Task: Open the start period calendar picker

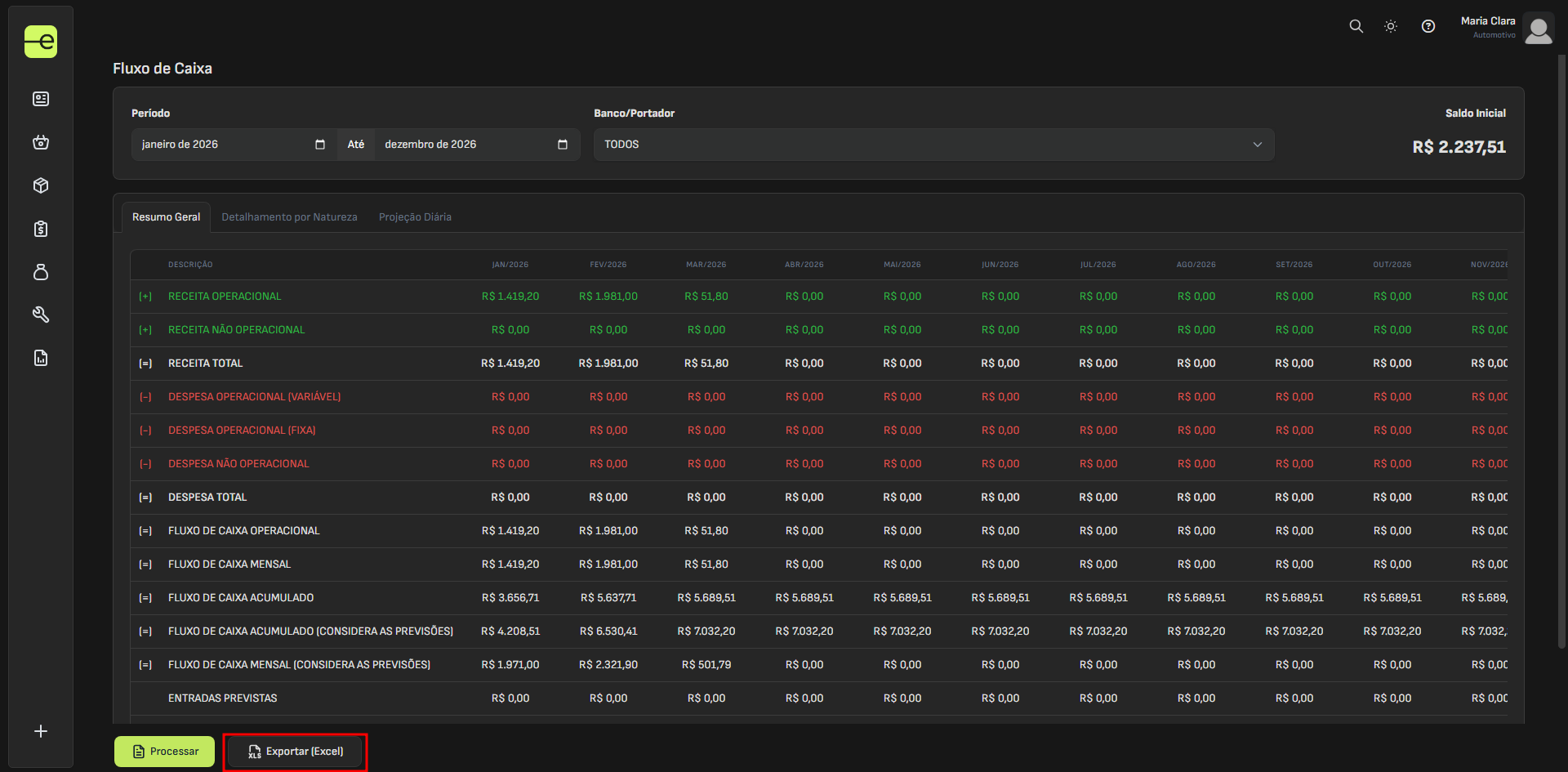Action: [319, 145]
